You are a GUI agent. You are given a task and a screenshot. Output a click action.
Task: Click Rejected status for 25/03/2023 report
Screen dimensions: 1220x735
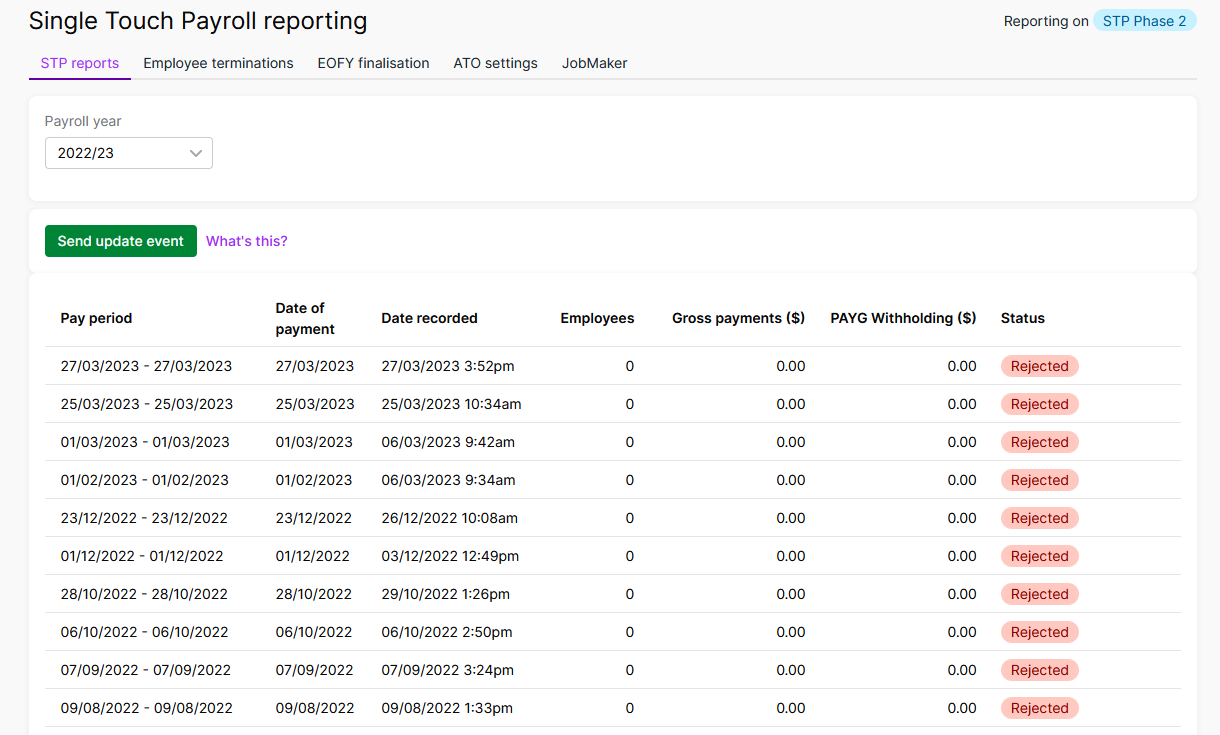(x=1039, y=404)
